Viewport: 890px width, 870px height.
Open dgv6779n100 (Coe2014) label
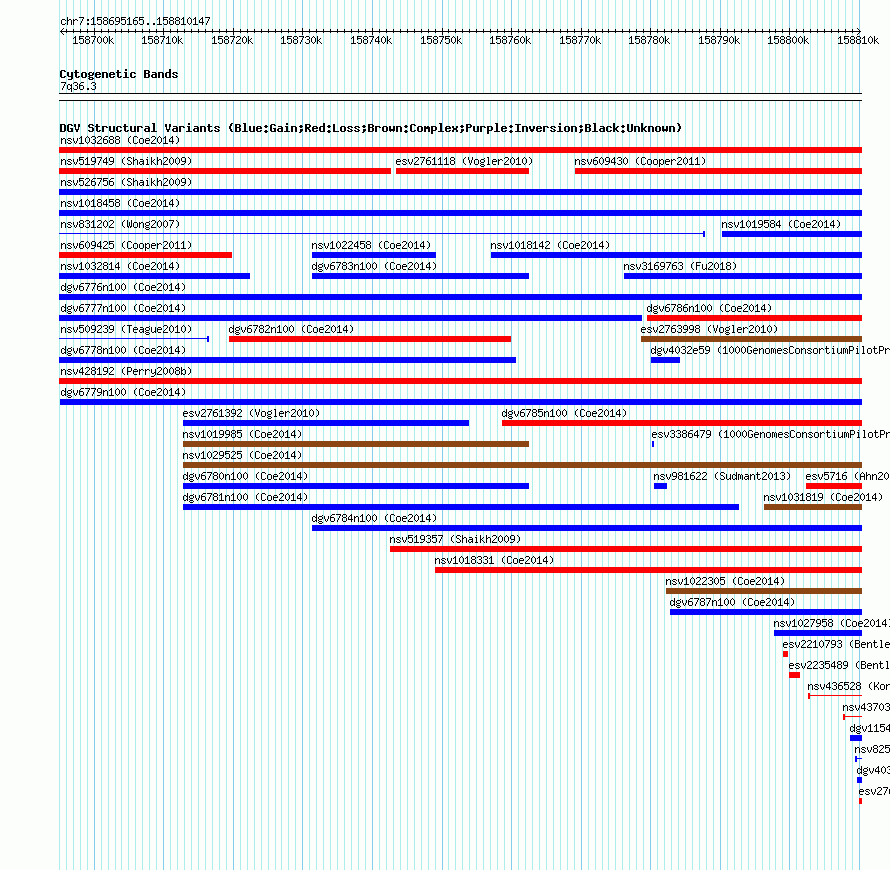tap(123, 392)
